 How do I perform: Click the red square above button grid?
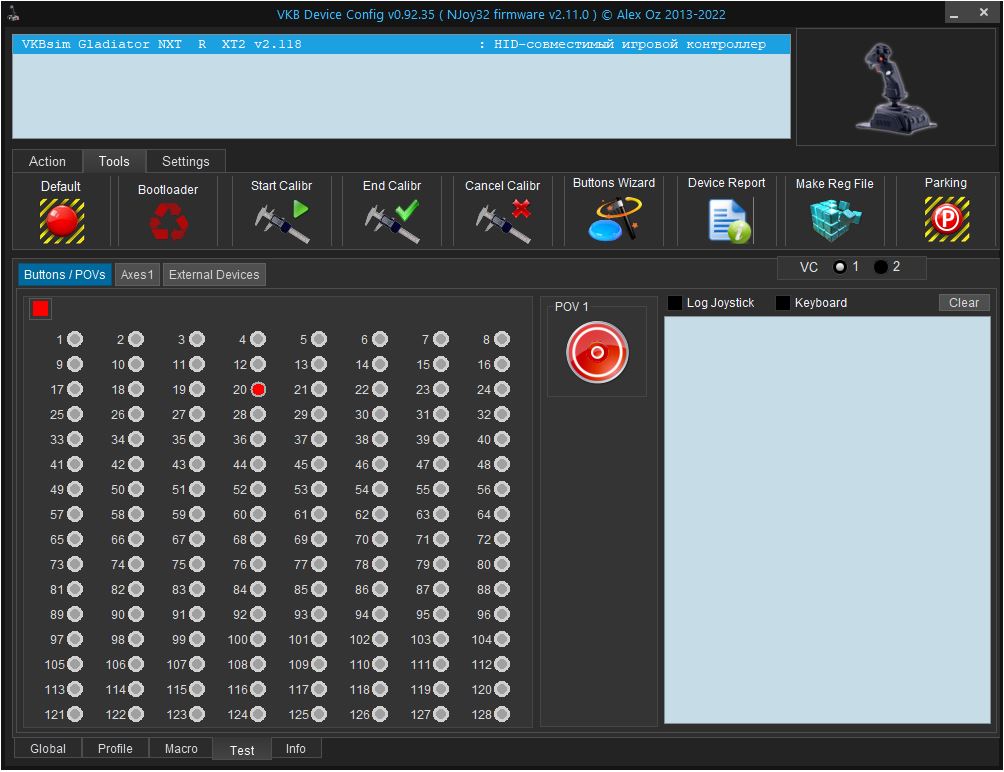point(40,309)
